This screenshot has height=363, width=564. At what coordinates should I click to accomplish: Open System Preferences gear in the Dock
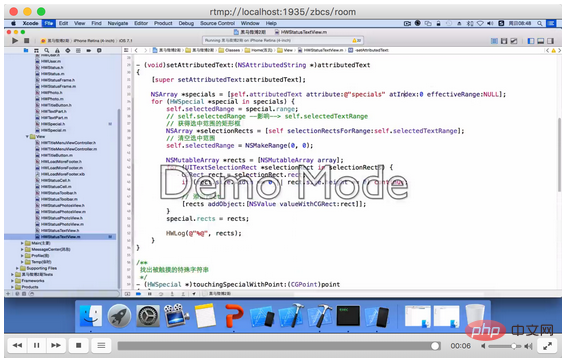coord(148,316)
